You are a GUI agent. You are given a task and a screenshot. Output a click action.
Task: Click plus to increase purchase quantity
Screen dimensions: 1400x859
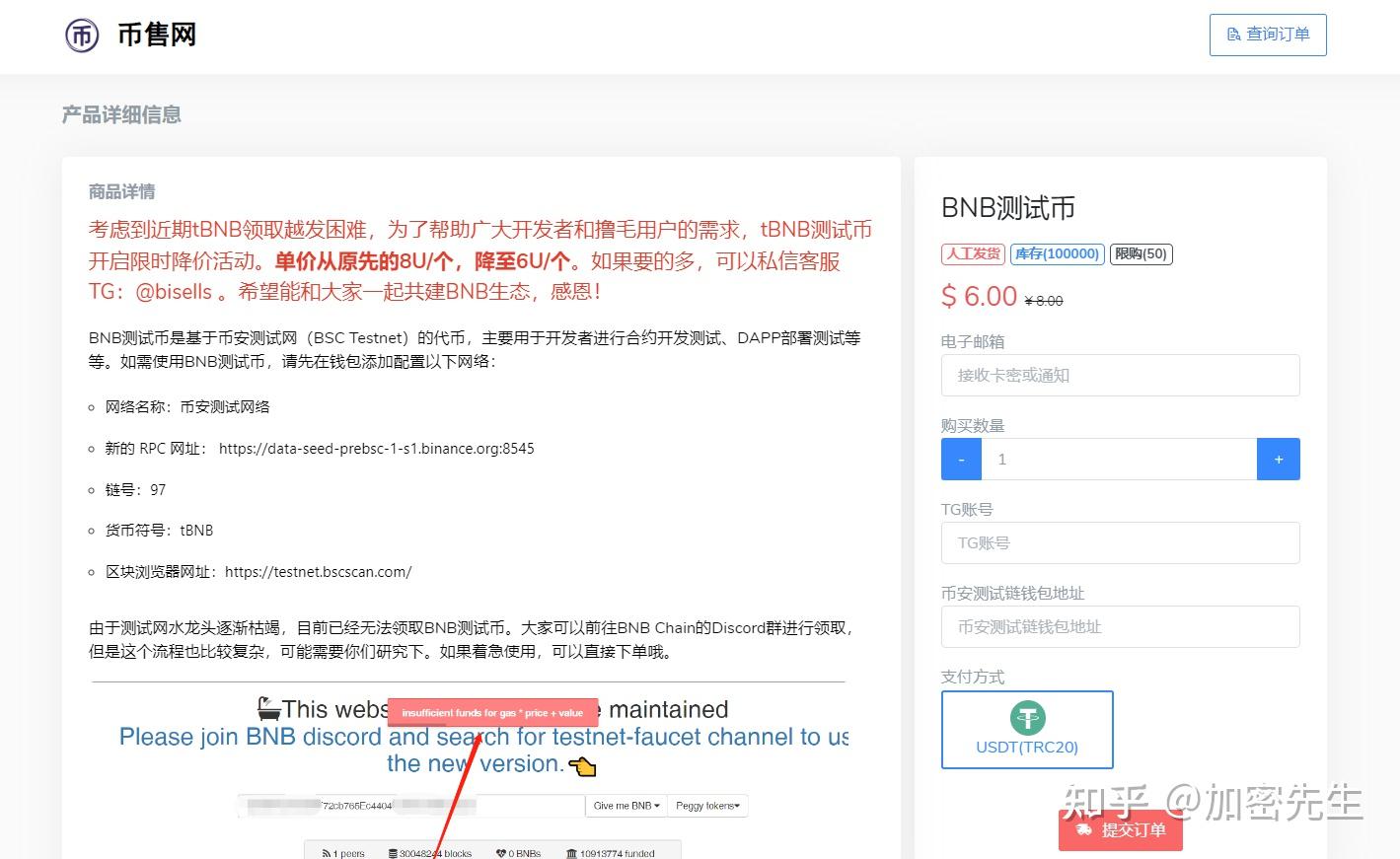(x=1278, y=459)
